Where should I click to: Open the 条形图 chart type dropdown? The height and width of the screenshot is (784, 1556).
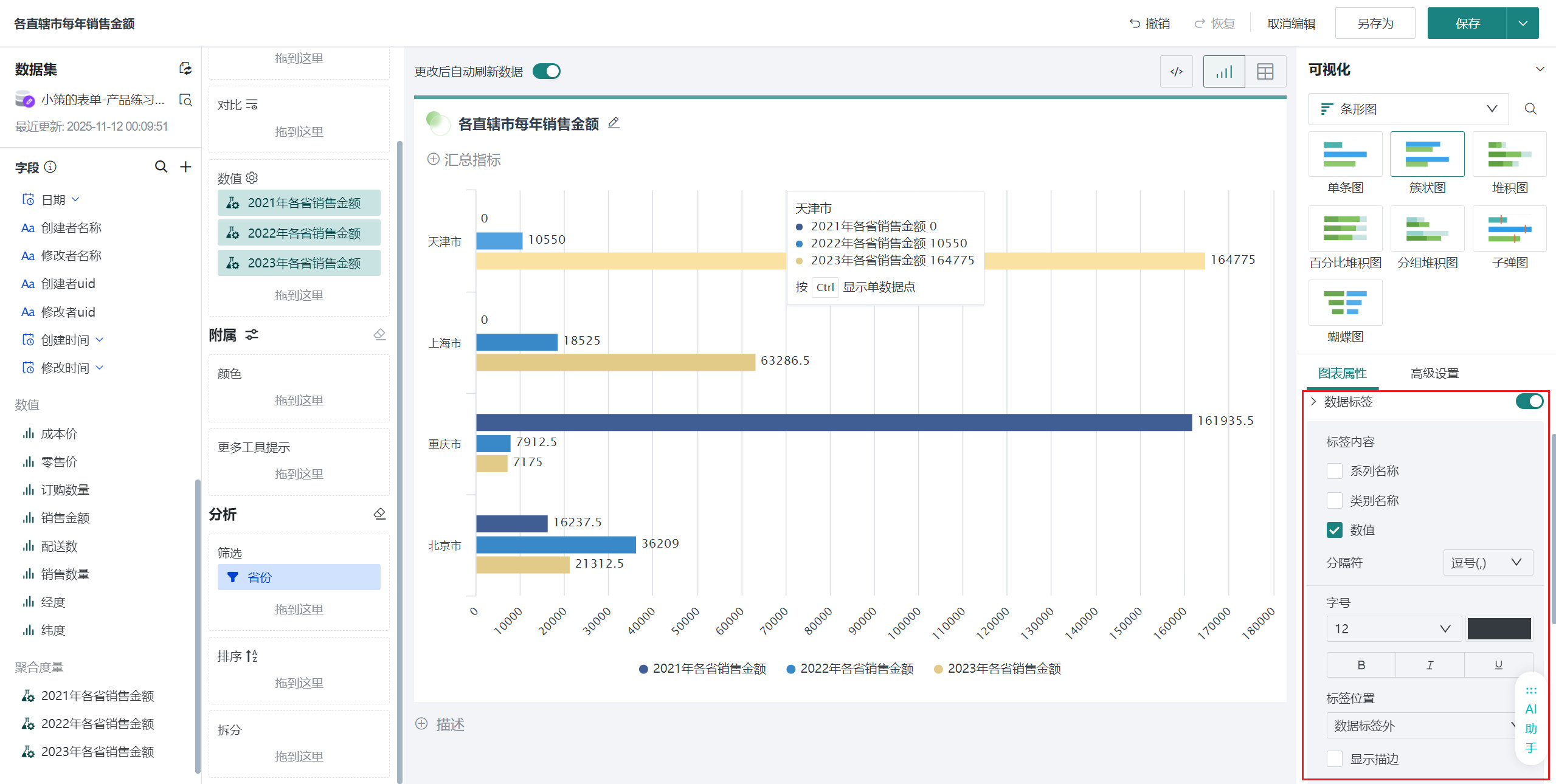(1408, 109)
